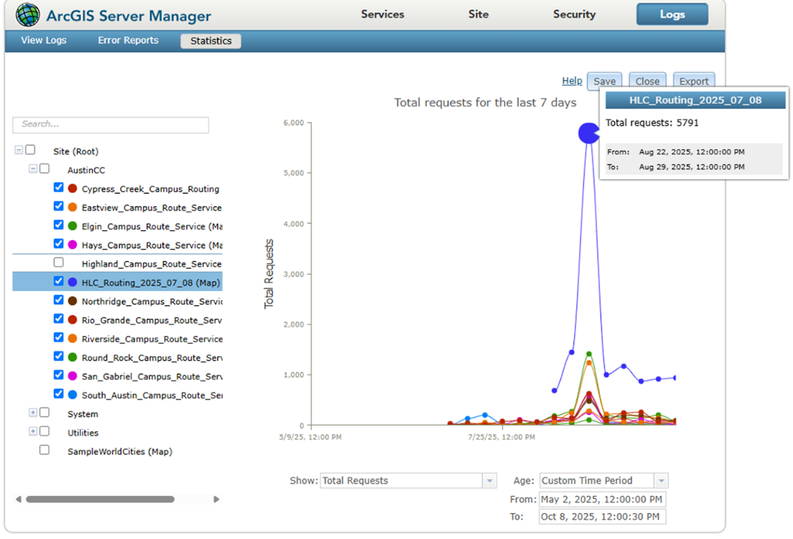Check Highland_Campus_Route_Service checkbox
793x539 pixels.
(59, 262)
